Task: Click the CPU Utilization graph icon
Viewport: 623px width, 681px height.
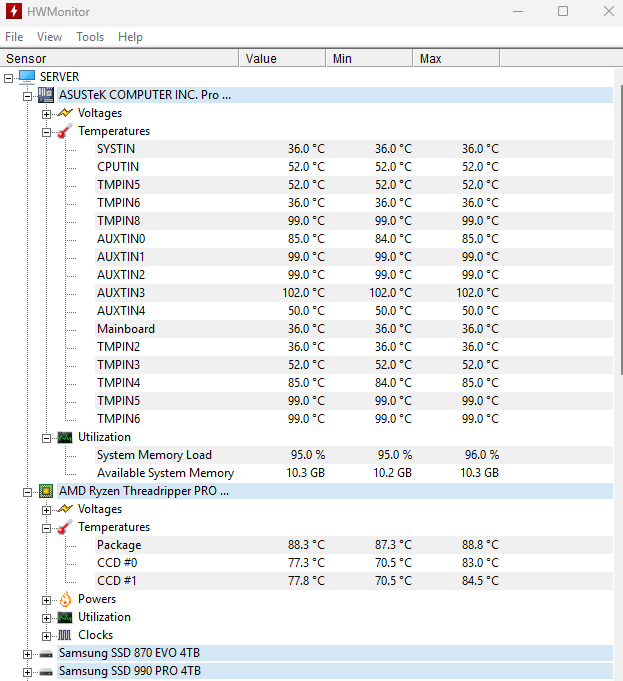Action: (65, 617)
